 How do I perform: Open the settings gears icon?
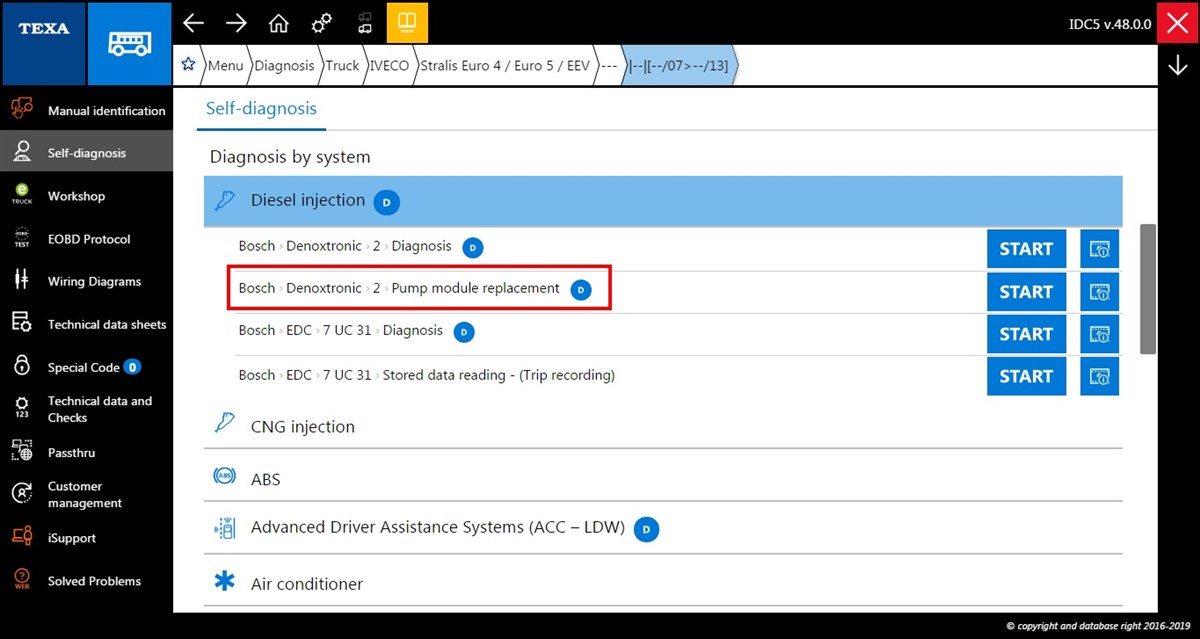tap(322, 23)
